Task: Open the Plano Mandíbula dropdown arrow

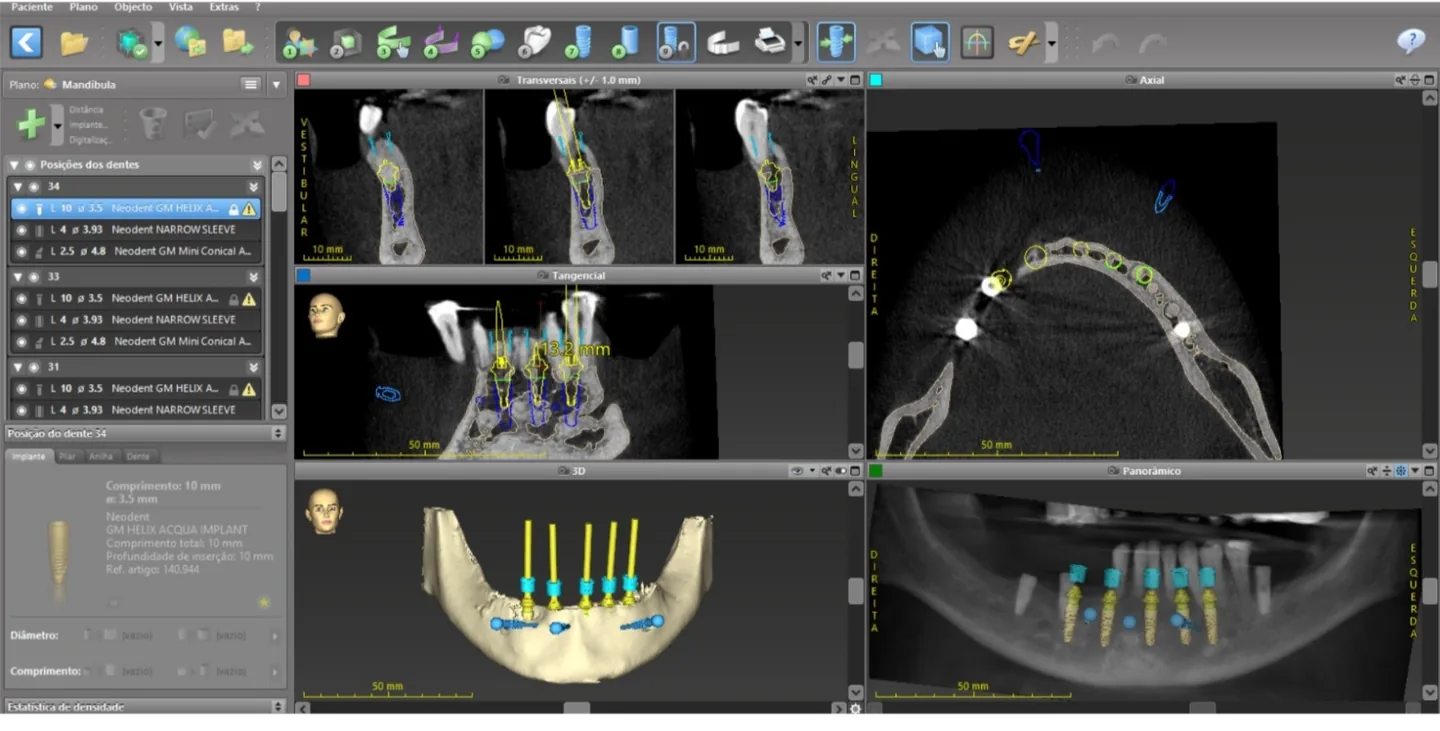Action: pyautogui.click(x=277, y=85)
